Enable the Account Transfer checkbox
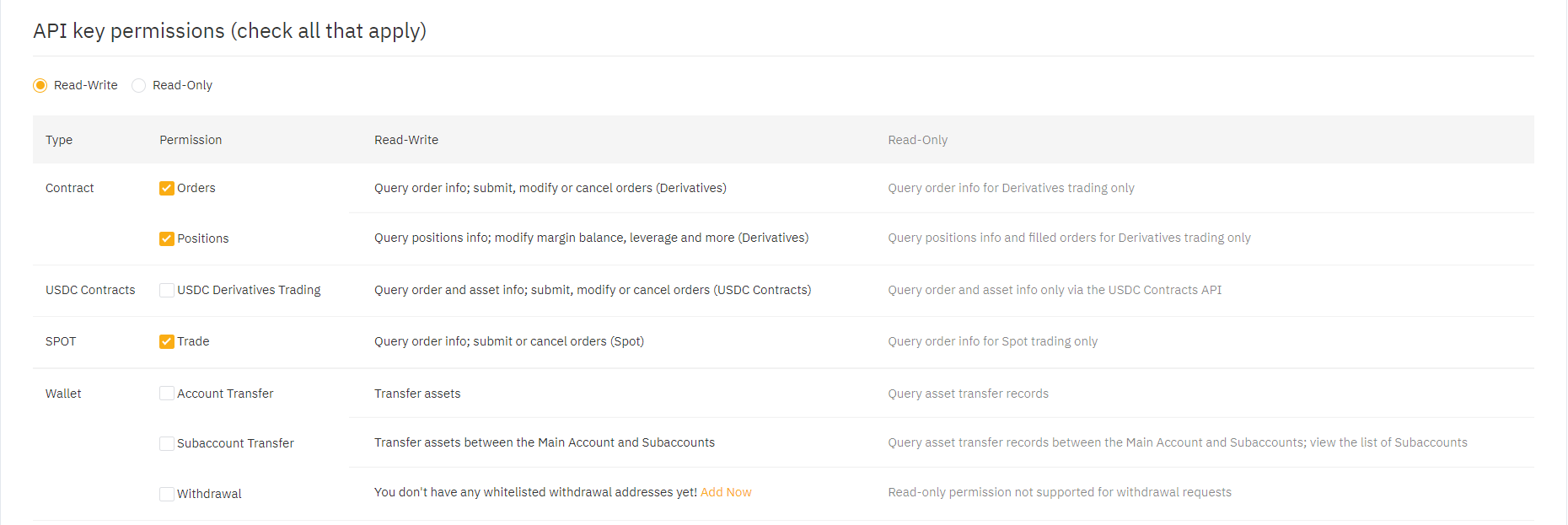This screenshot has width=1568, height=525. tap(167, 394)
